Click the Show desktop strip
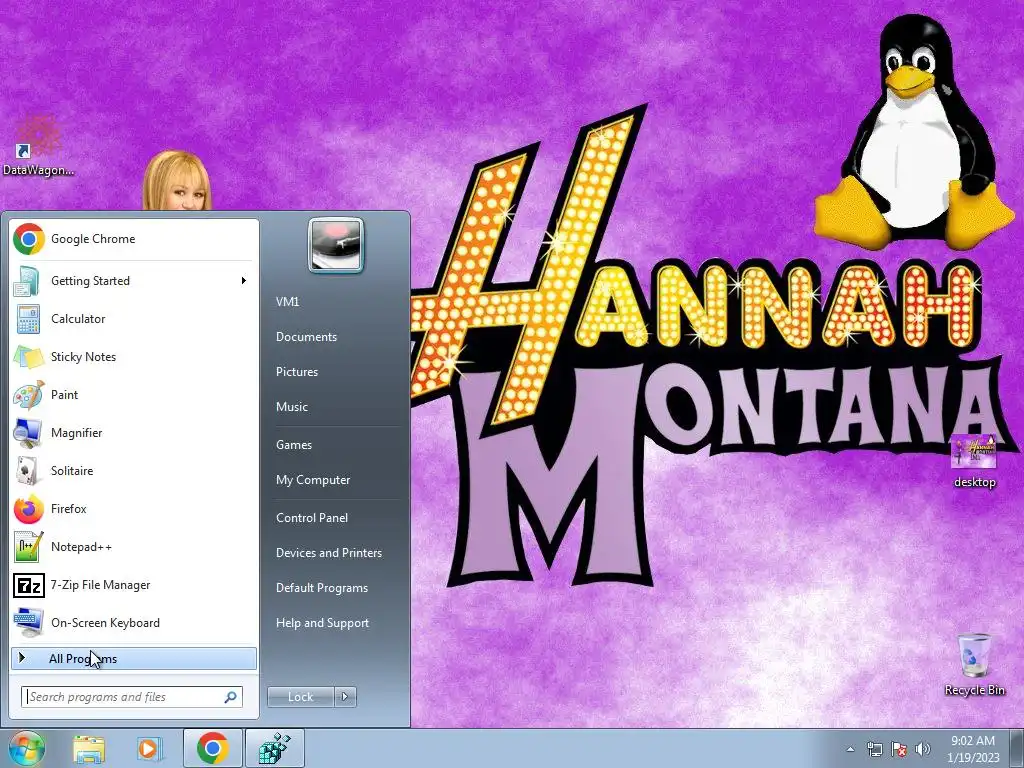 (x=1017, y=748)
